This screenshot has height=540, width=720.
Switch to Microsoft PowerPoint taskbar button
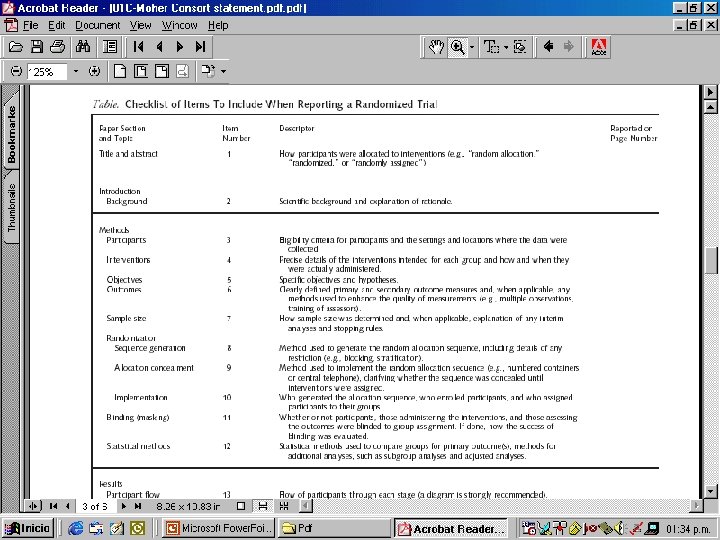pyautogui.click(x=219, y=528)
